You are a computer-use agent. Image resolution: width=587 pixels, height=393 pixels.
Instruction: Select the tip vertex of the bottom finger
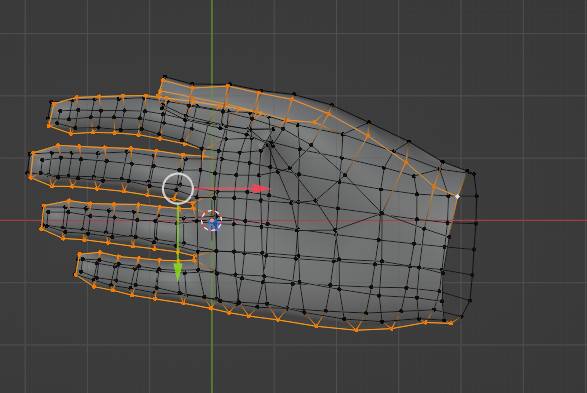76,275
